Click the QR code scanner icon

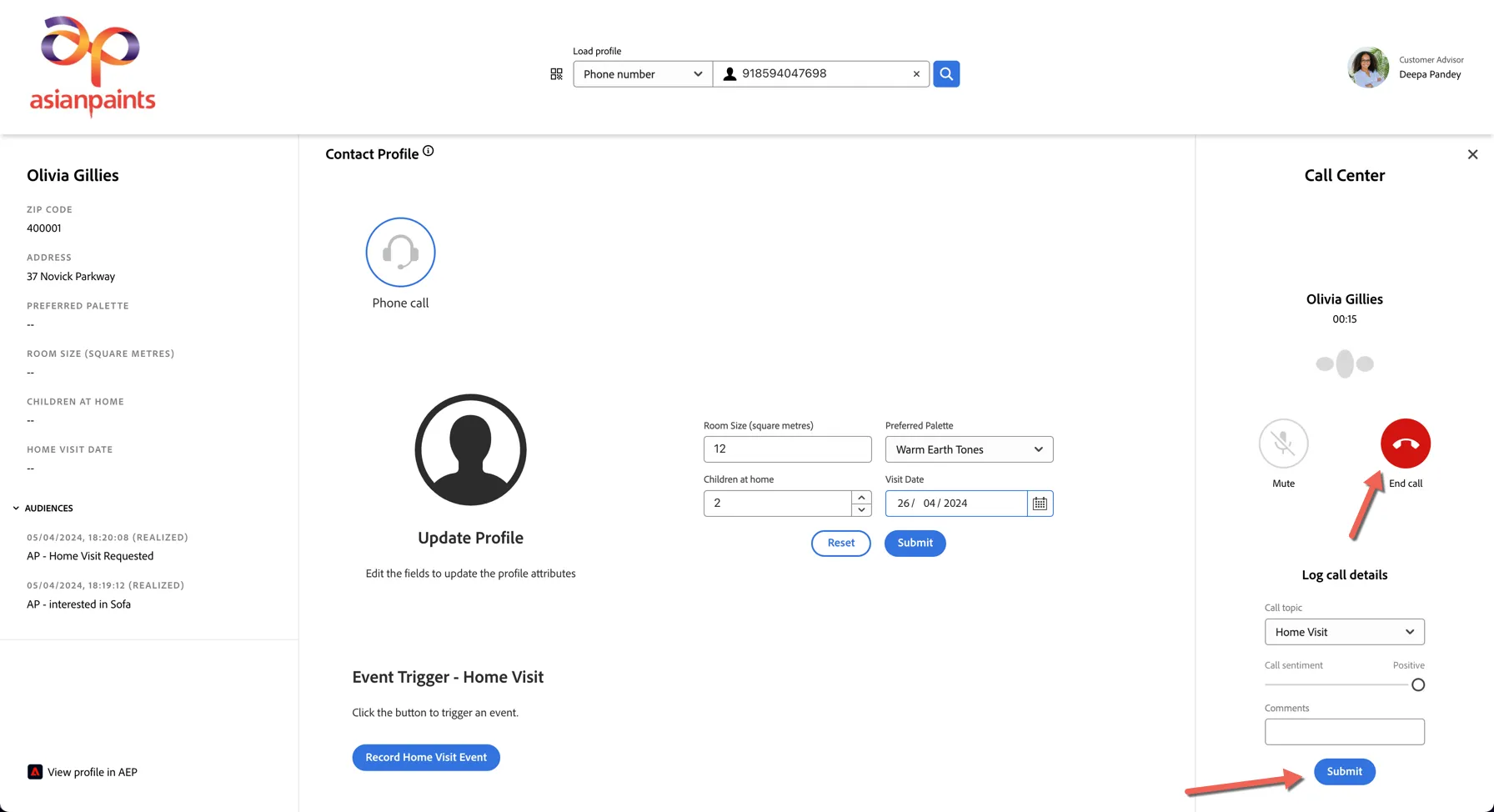click(556, 74)
